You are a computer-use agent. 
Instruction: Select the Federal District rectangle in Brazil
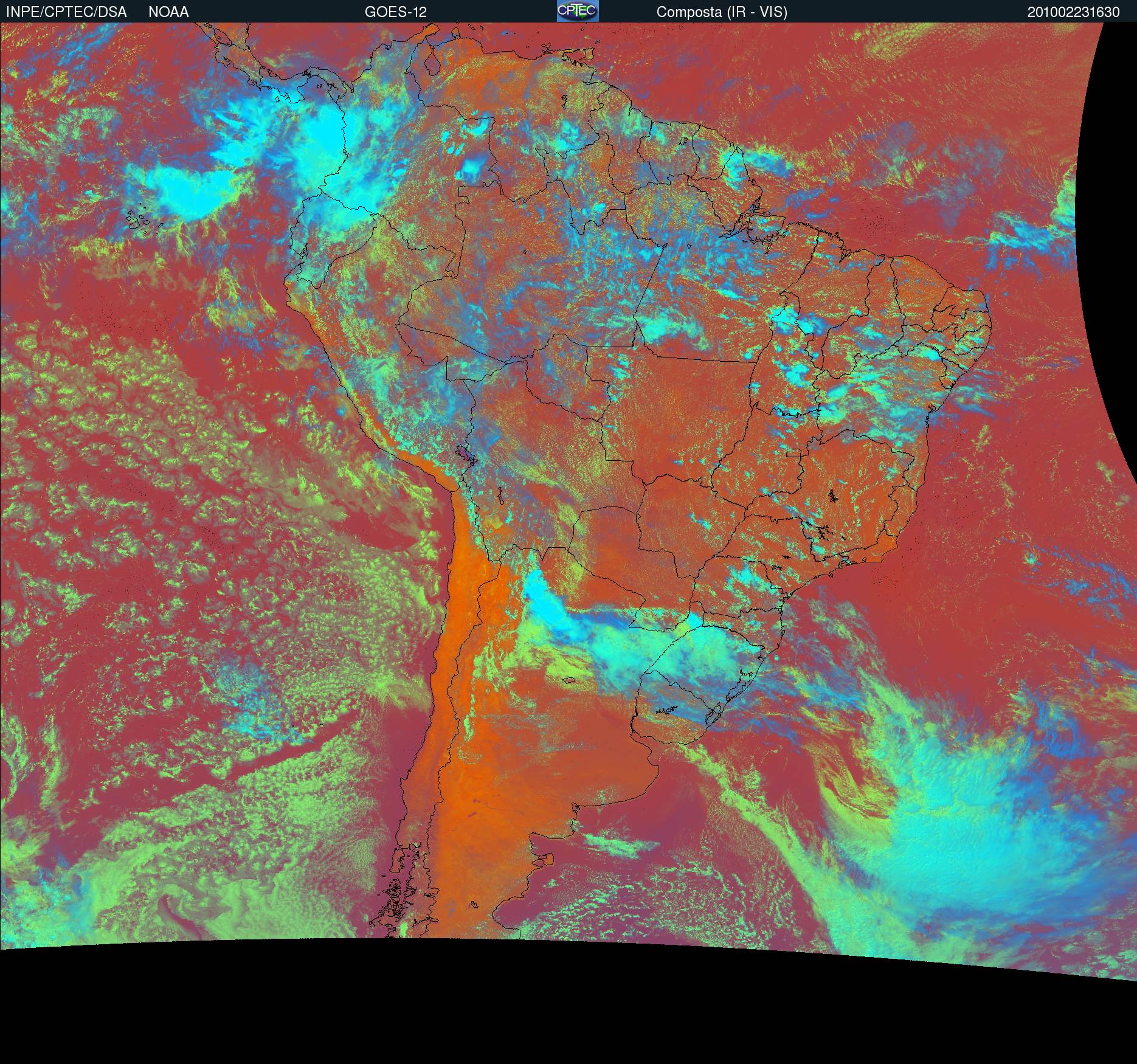[794, 452]
